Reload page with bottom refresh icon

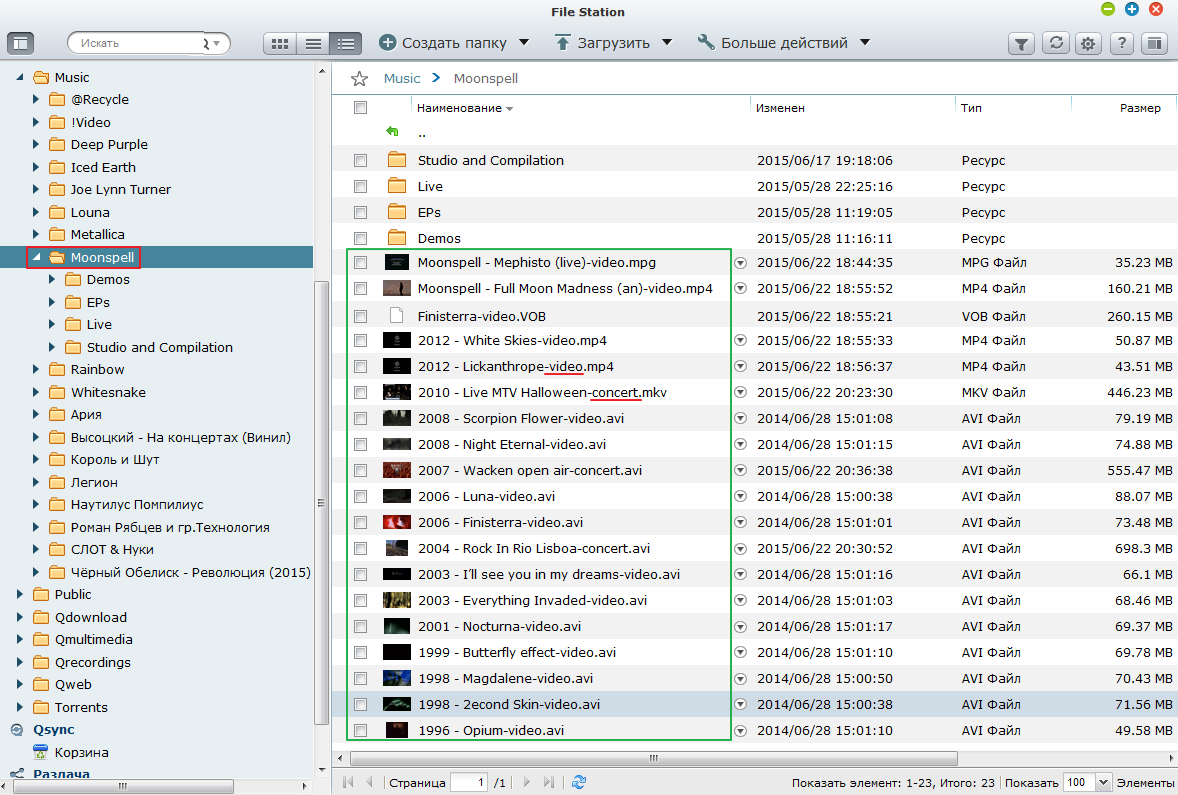pyautogui.click(x=578, y=782)
